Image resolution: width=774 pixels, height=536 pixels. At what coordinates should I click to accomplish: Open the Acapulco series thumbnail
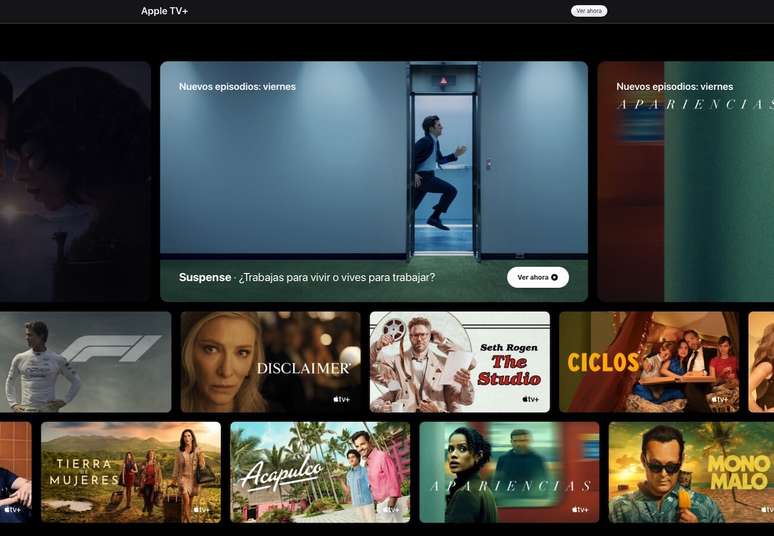point(320,471)
